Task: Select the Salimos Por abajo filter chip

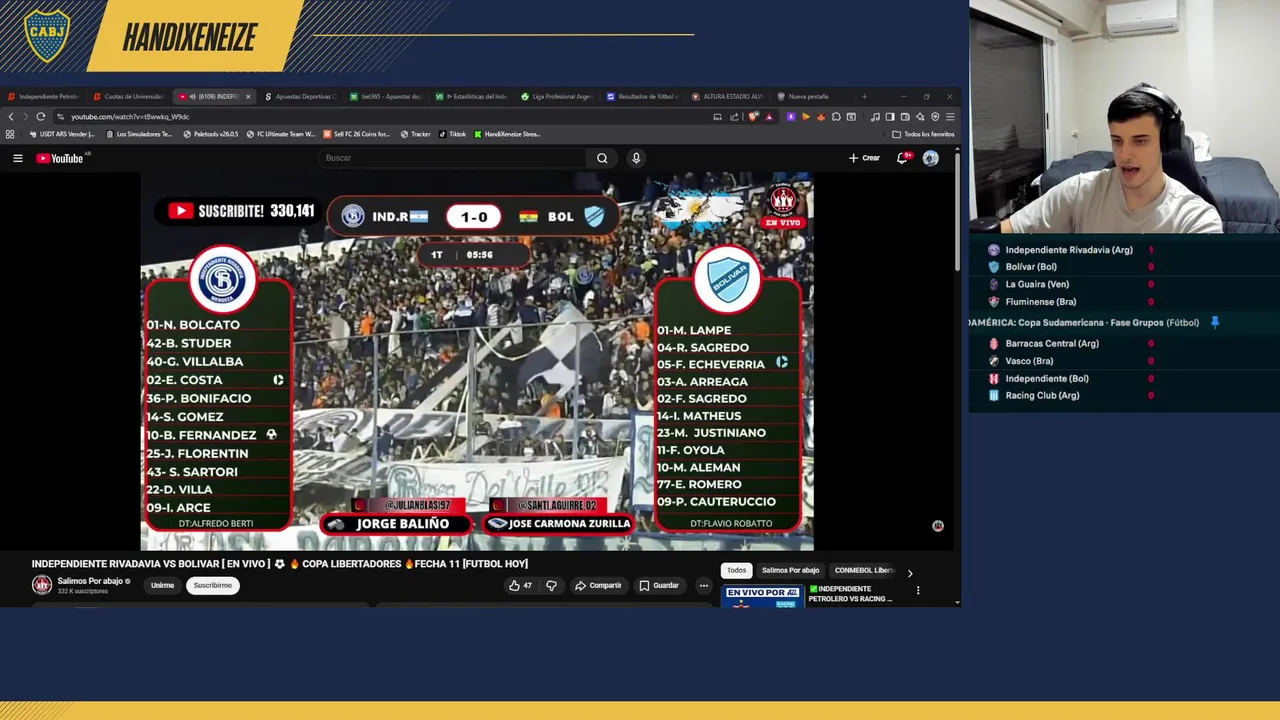Action: coord(790,570)
